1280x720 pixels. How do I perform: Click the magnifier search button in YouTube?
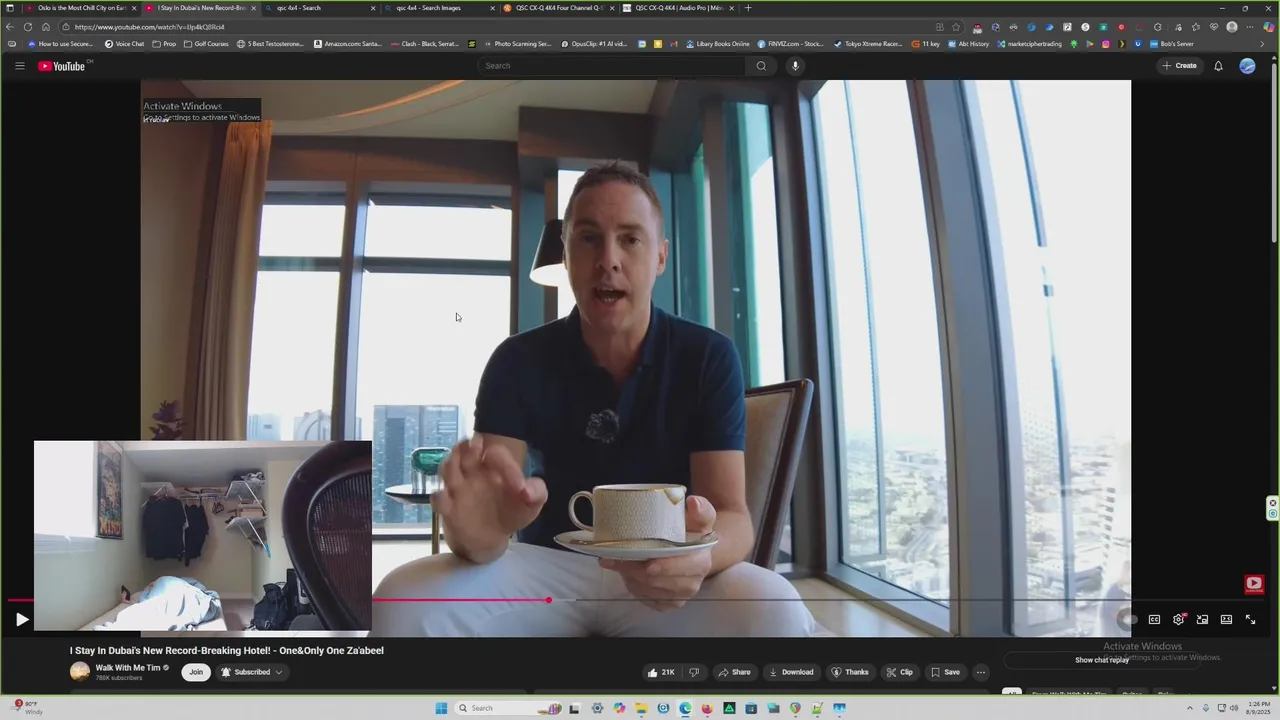[761, 66]
